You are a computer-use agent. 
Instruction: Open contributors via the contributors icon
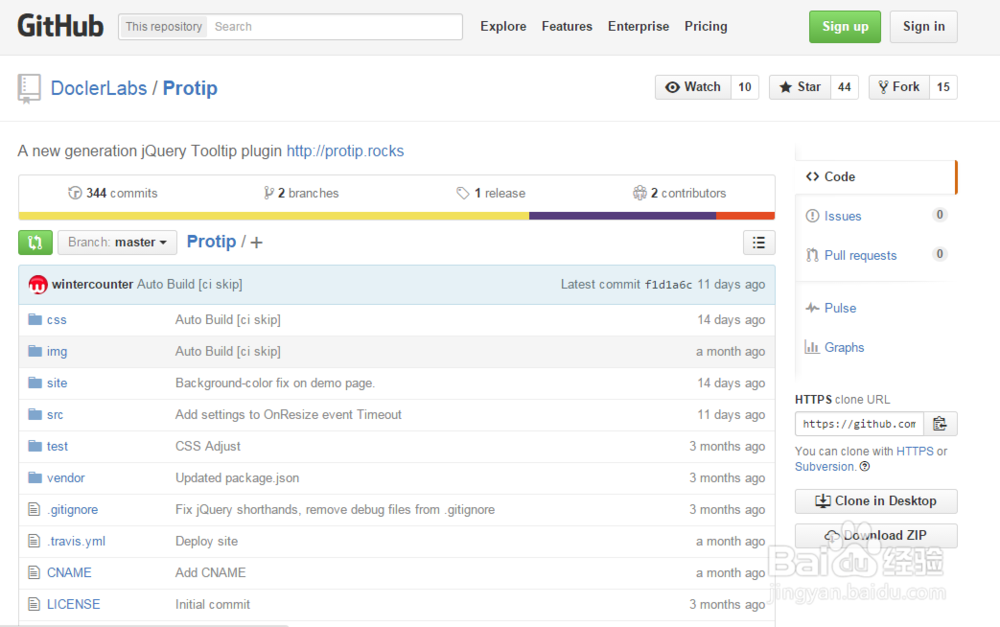pos(638,192)
